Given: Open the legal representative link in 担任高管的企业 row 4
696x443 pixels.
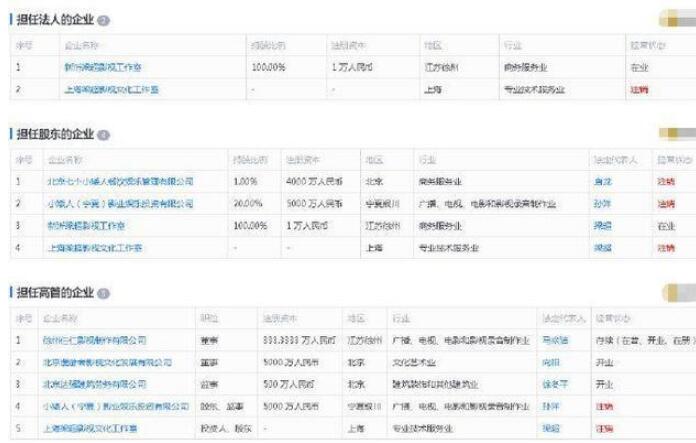Looking at the screenshot, I should [551, 407].
